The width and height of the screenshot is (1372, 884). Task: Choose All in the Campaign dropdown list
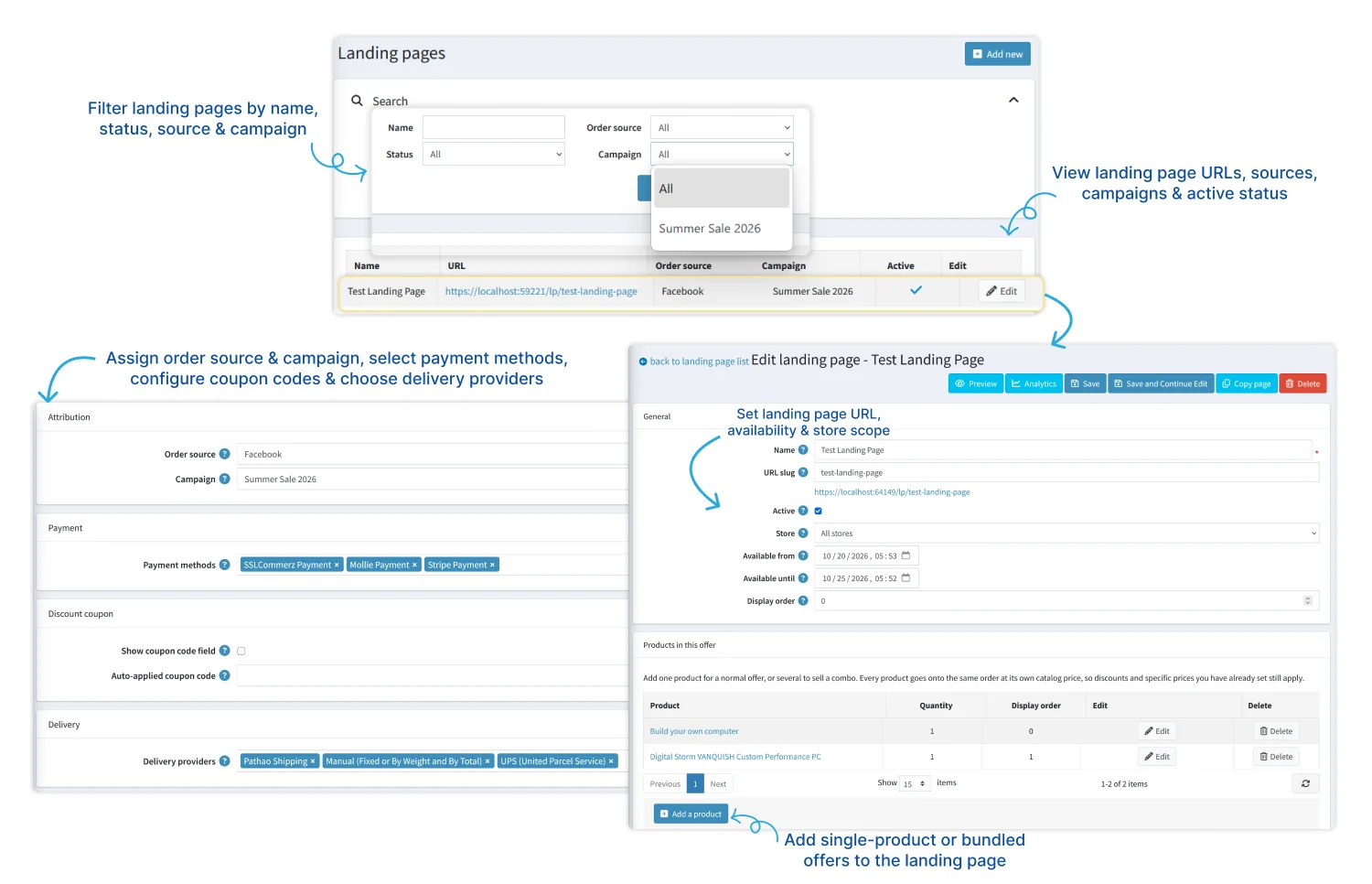pyautogui.click(x=722, y=189)
